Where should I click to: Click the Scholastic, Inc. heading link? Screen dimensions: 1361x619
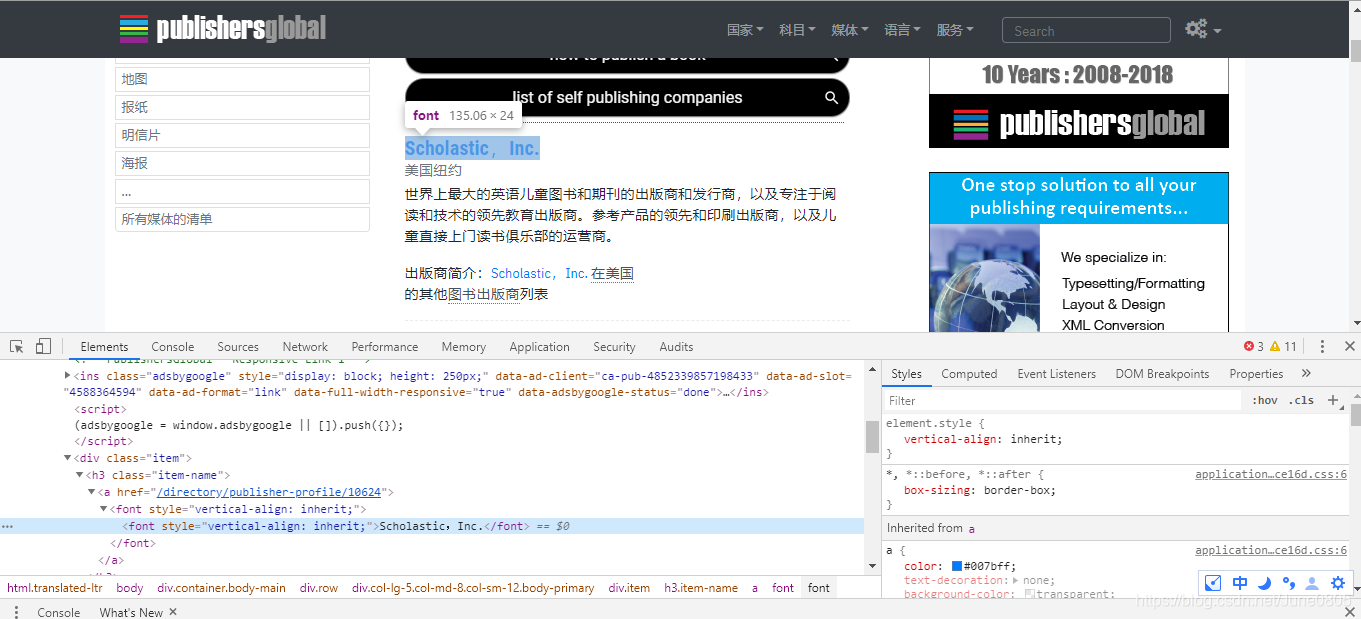(x=472, y=148)
